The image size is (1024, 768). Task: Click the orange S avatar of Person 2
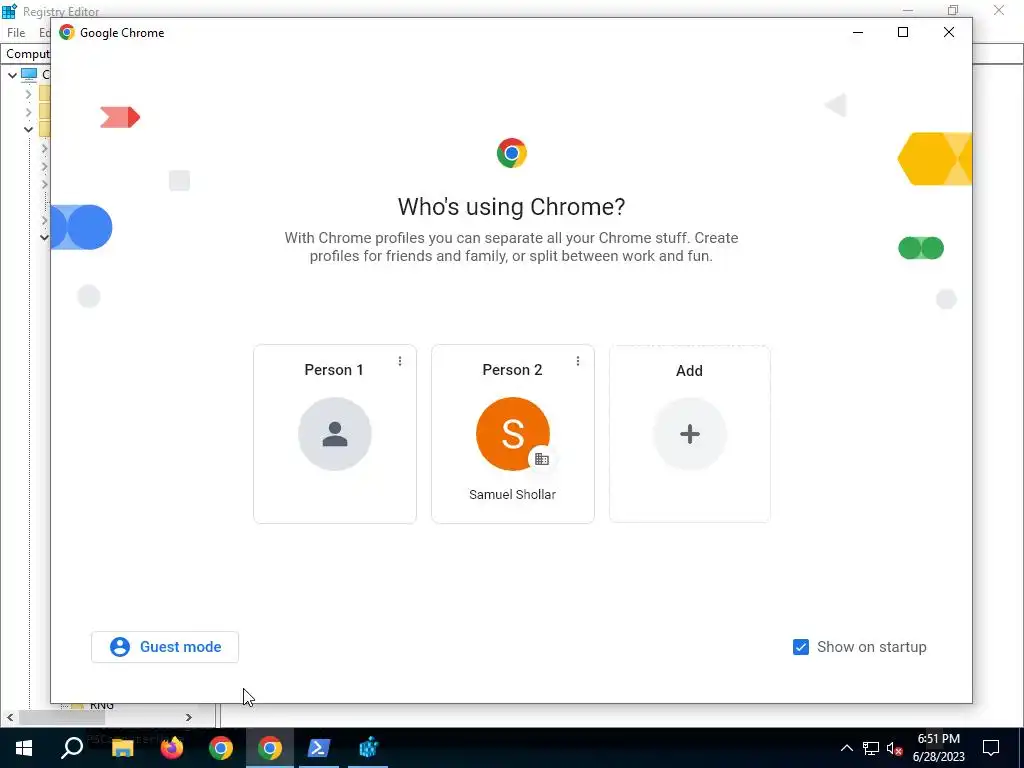click(x=513, y=434)
